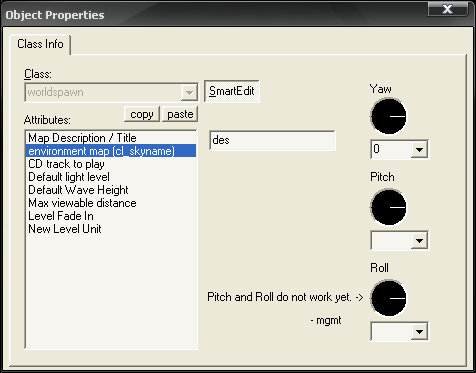Click the value field containing des

(272, 140)
